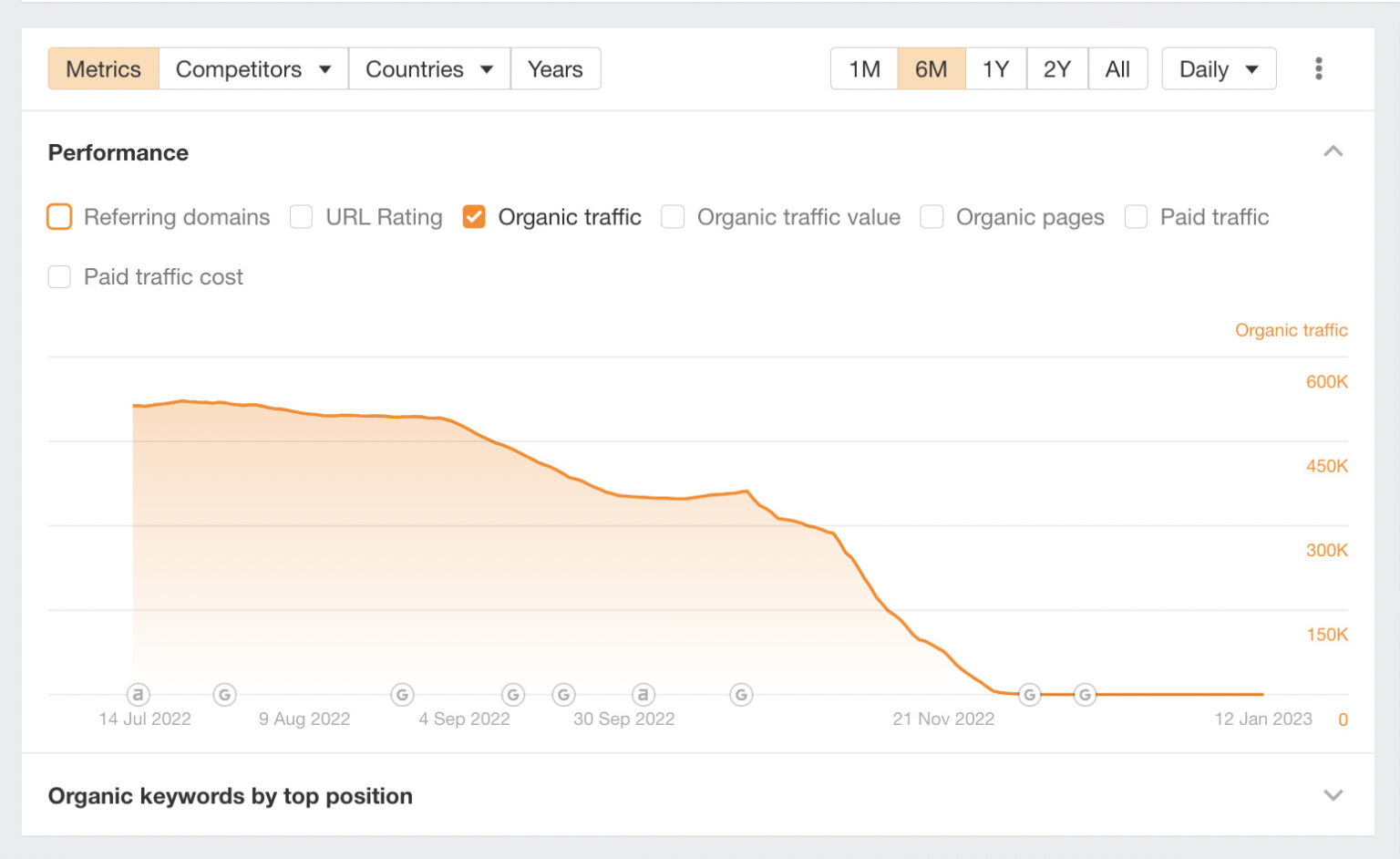Click the Google update marker near 4 Sep 2022

[x=402, y=694]
